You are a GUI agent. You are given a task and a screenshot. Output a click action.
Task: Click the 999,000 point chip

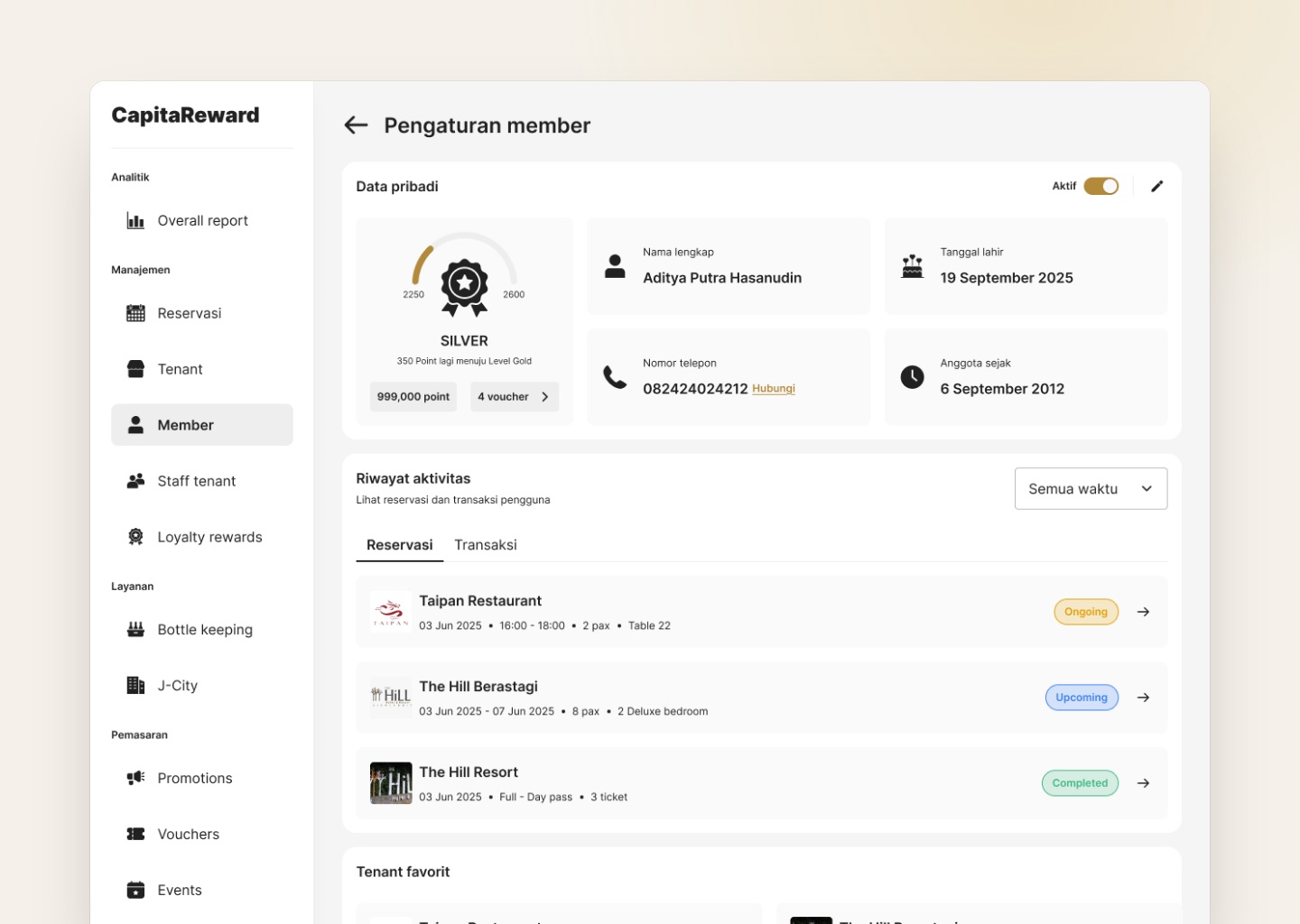click(413, 397)
